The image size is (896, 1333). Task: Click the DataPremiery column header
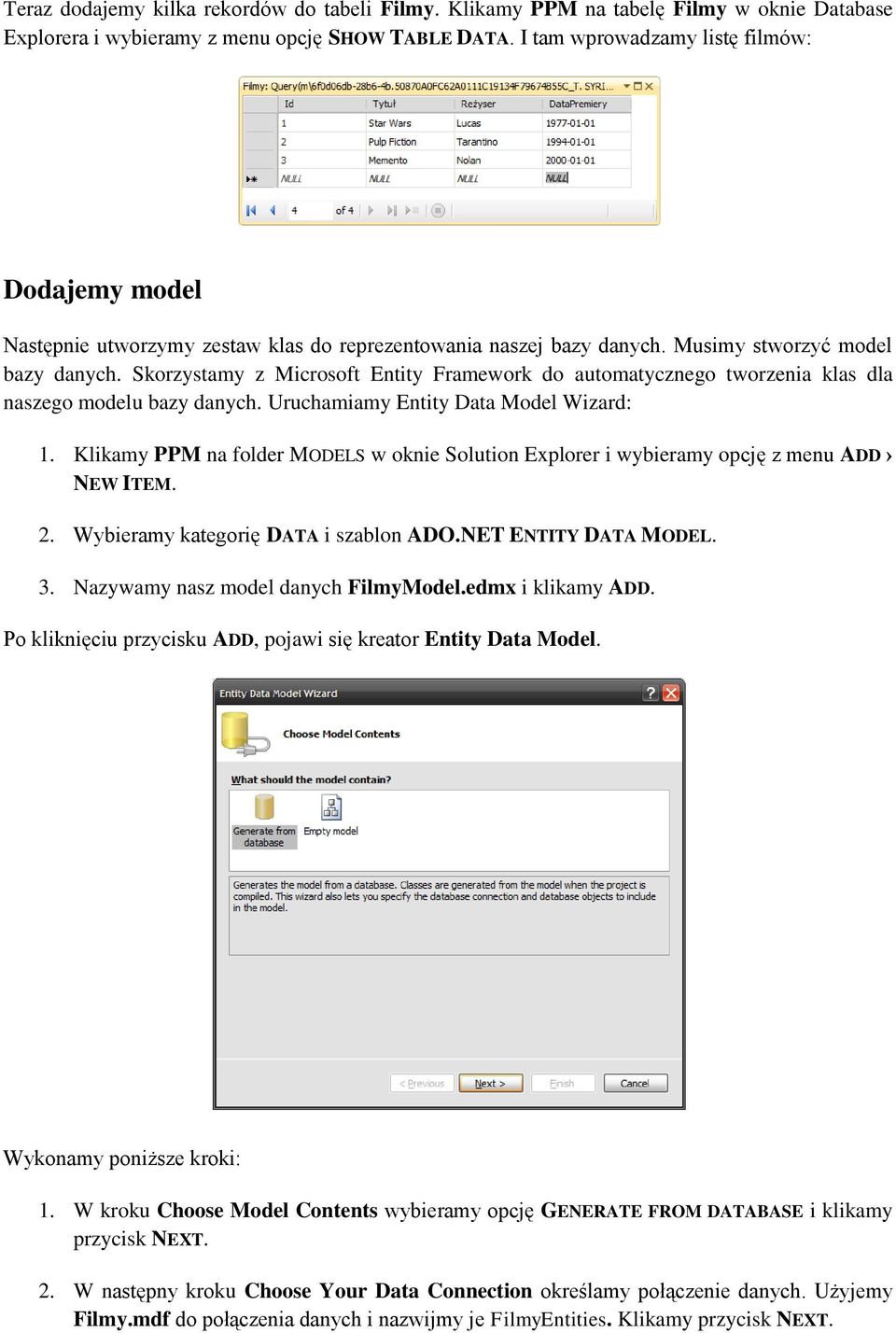(x=587, y=105)
